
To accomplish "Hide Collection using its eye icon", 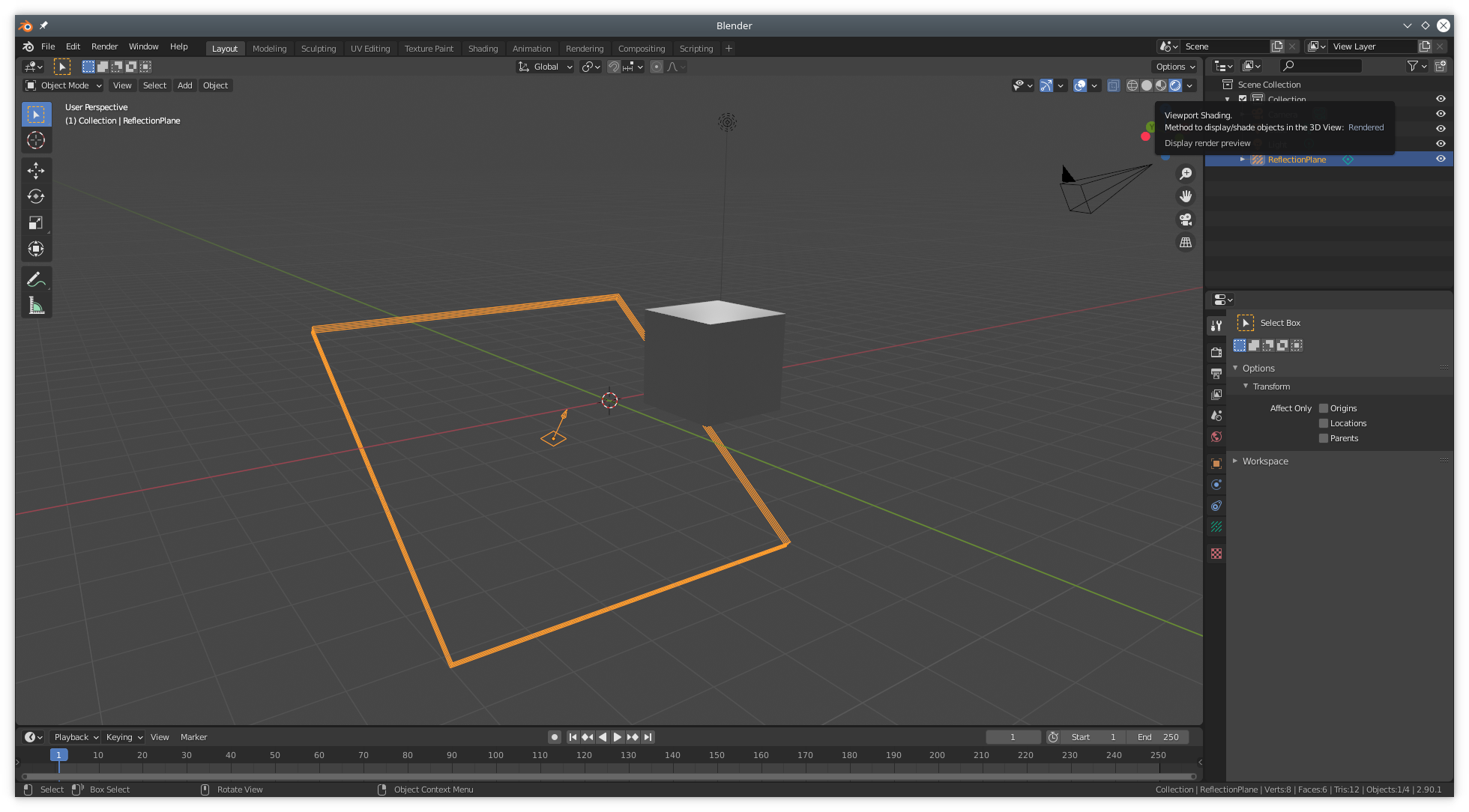I will [1441, 99].
